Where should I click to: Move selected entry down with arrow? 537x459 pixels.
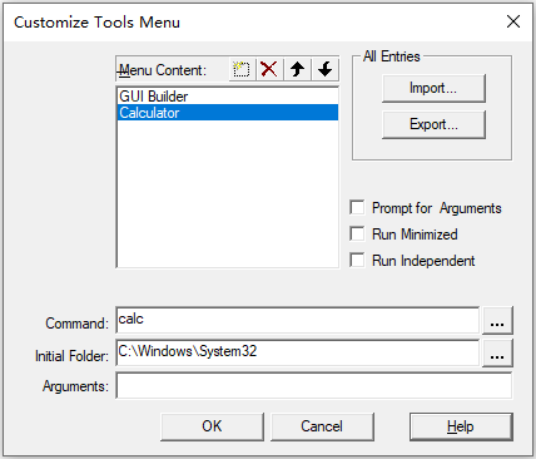pos(325,70)
